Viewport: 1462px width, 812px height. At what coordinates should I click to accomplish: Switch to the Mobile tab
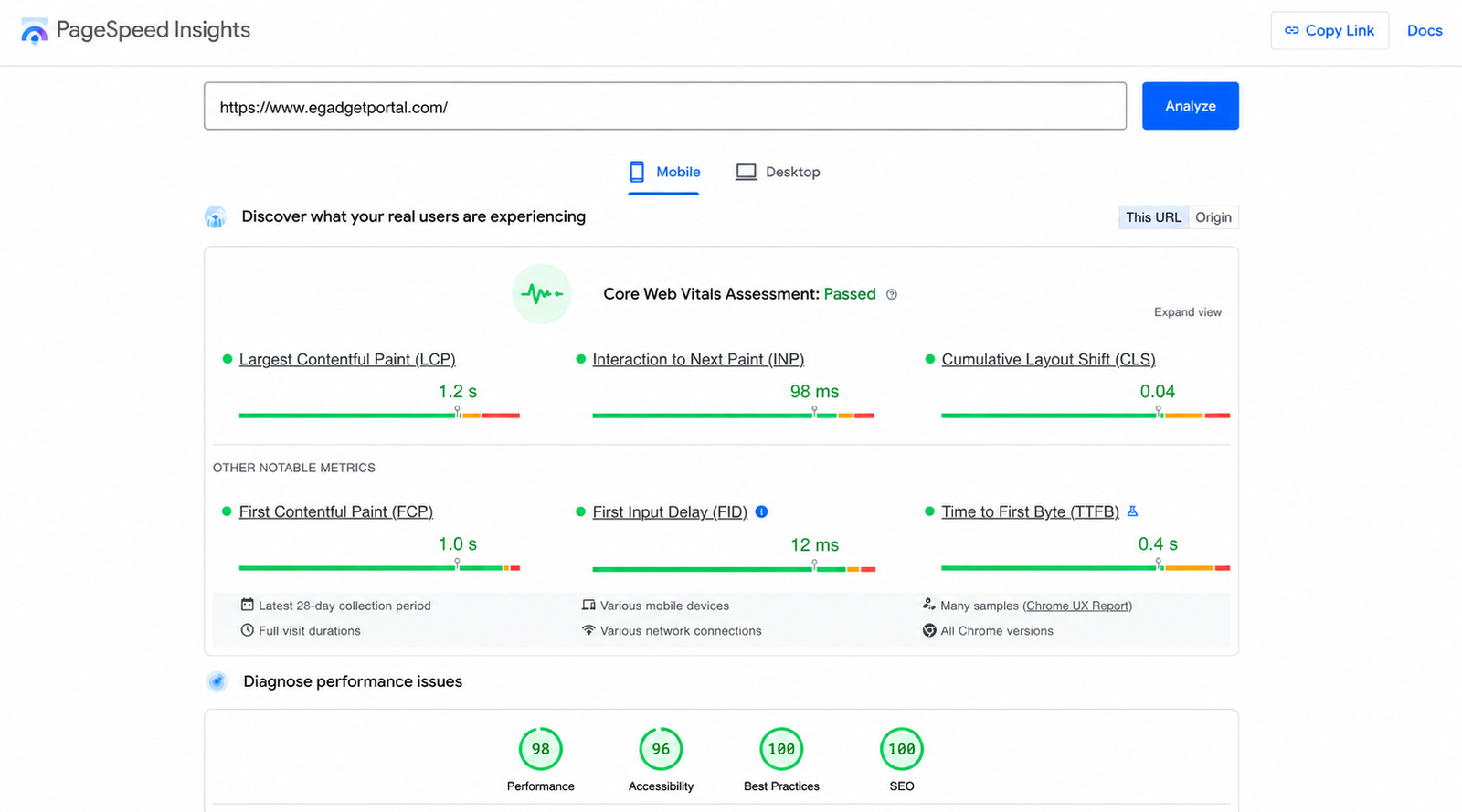(x=664, y=172)
